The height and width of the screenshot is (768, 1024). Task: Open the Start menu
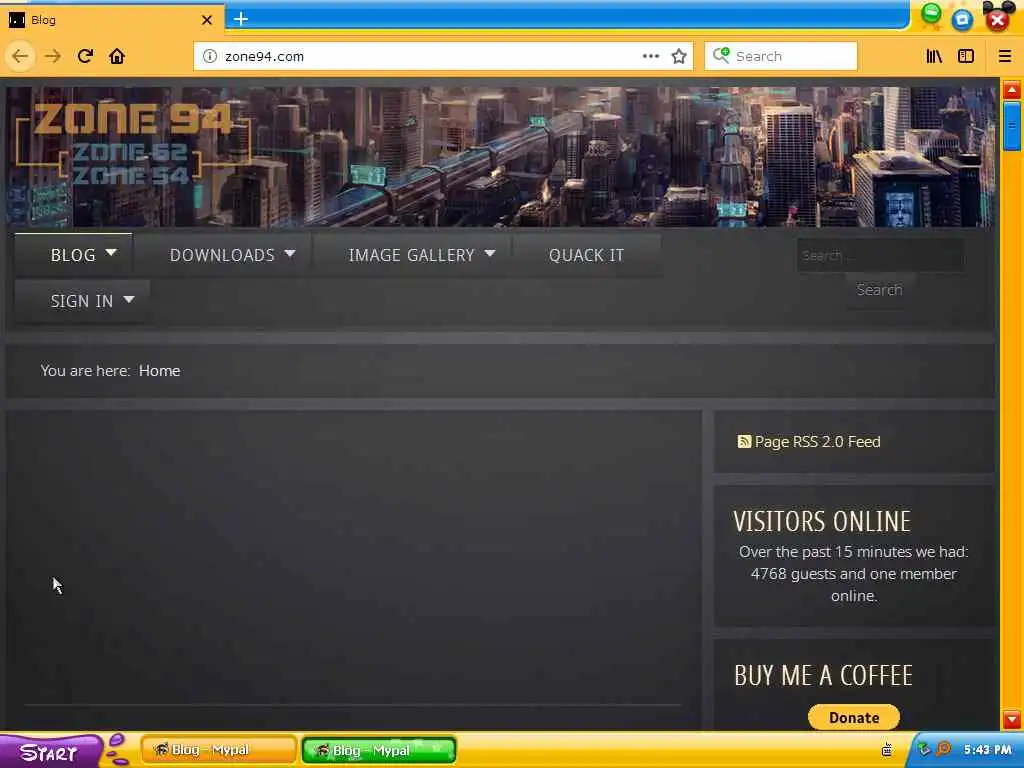(x=50, y=752)
